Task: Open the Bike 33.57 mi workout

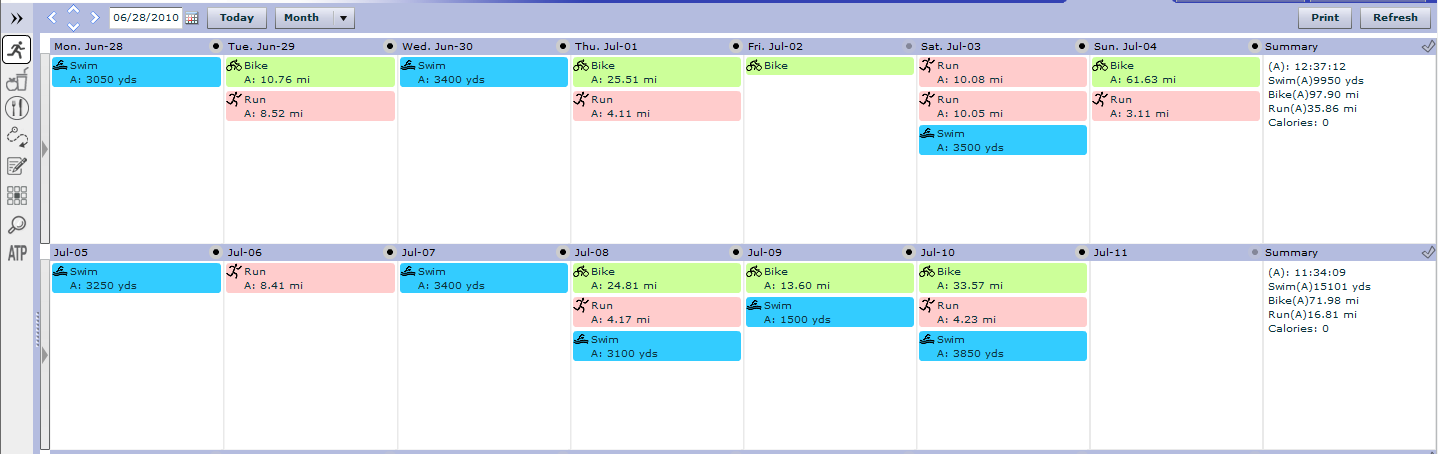Action: point(1002,278)
